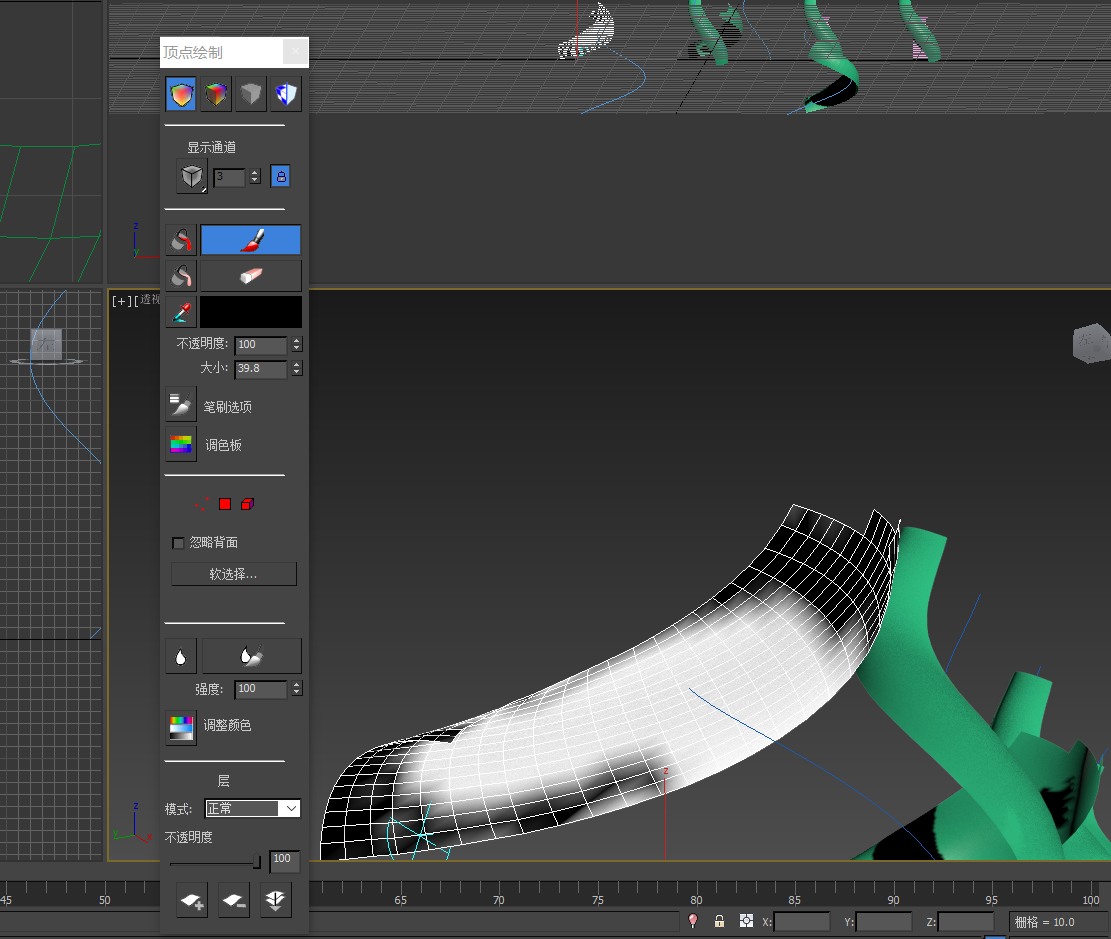The width and height of the screenshot is (1111, 939).
Task: Click the Soft Selection (软选择...) button
Action: tap(234, 574)
